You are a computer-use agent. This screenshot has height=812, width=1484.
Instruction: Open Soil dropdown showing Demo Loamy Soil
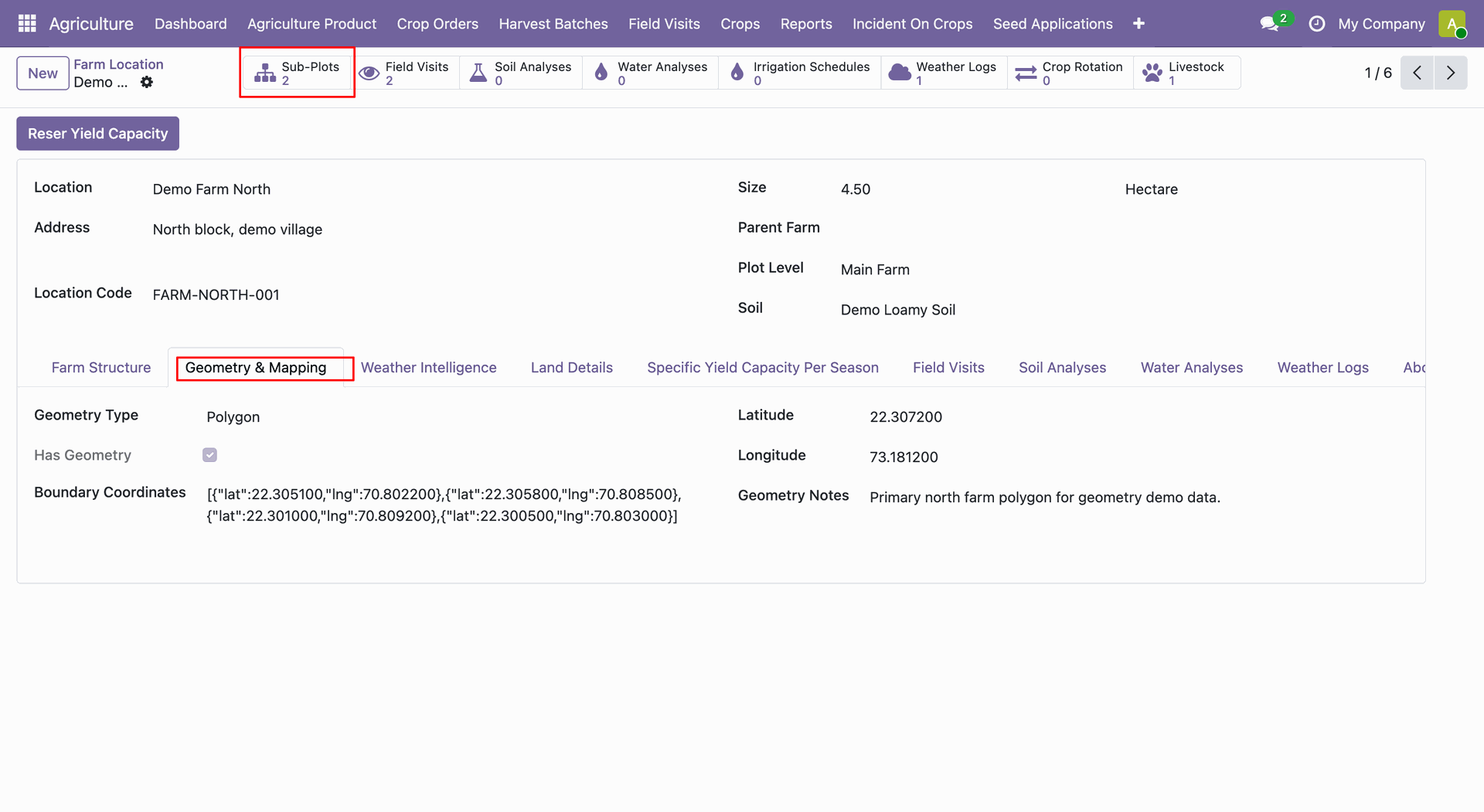click(1124, 310)
